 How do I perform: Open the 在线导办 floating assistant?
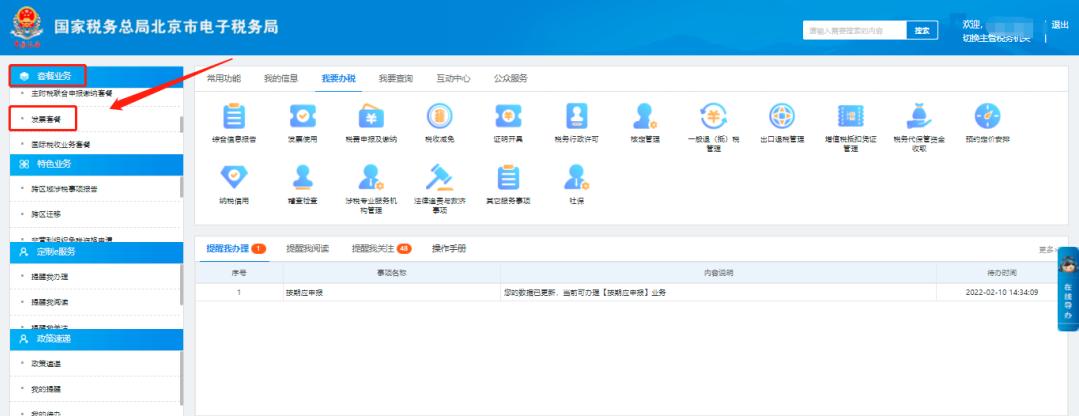(1068, 289)
